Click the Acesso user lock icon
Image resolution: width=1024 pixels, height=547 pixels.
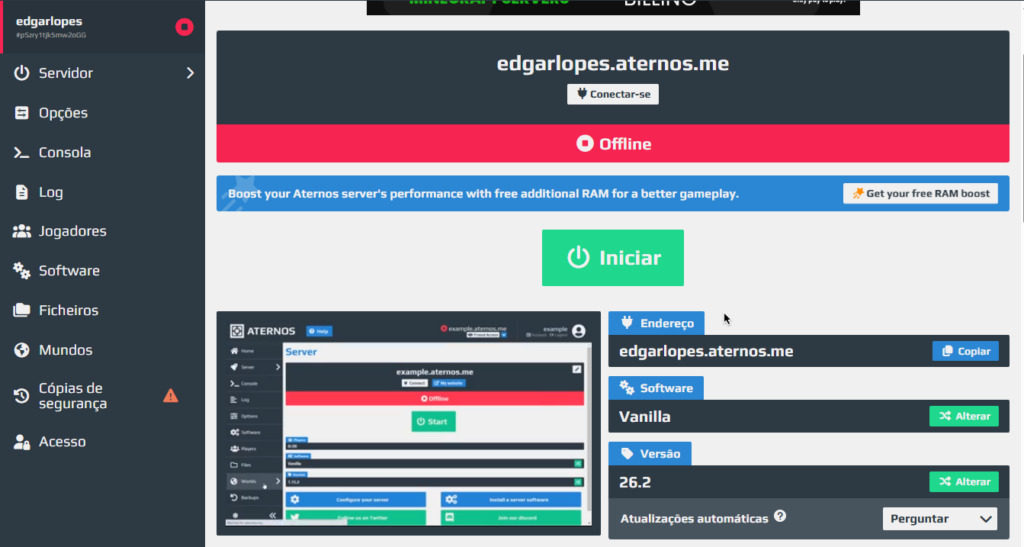point(22,442)
